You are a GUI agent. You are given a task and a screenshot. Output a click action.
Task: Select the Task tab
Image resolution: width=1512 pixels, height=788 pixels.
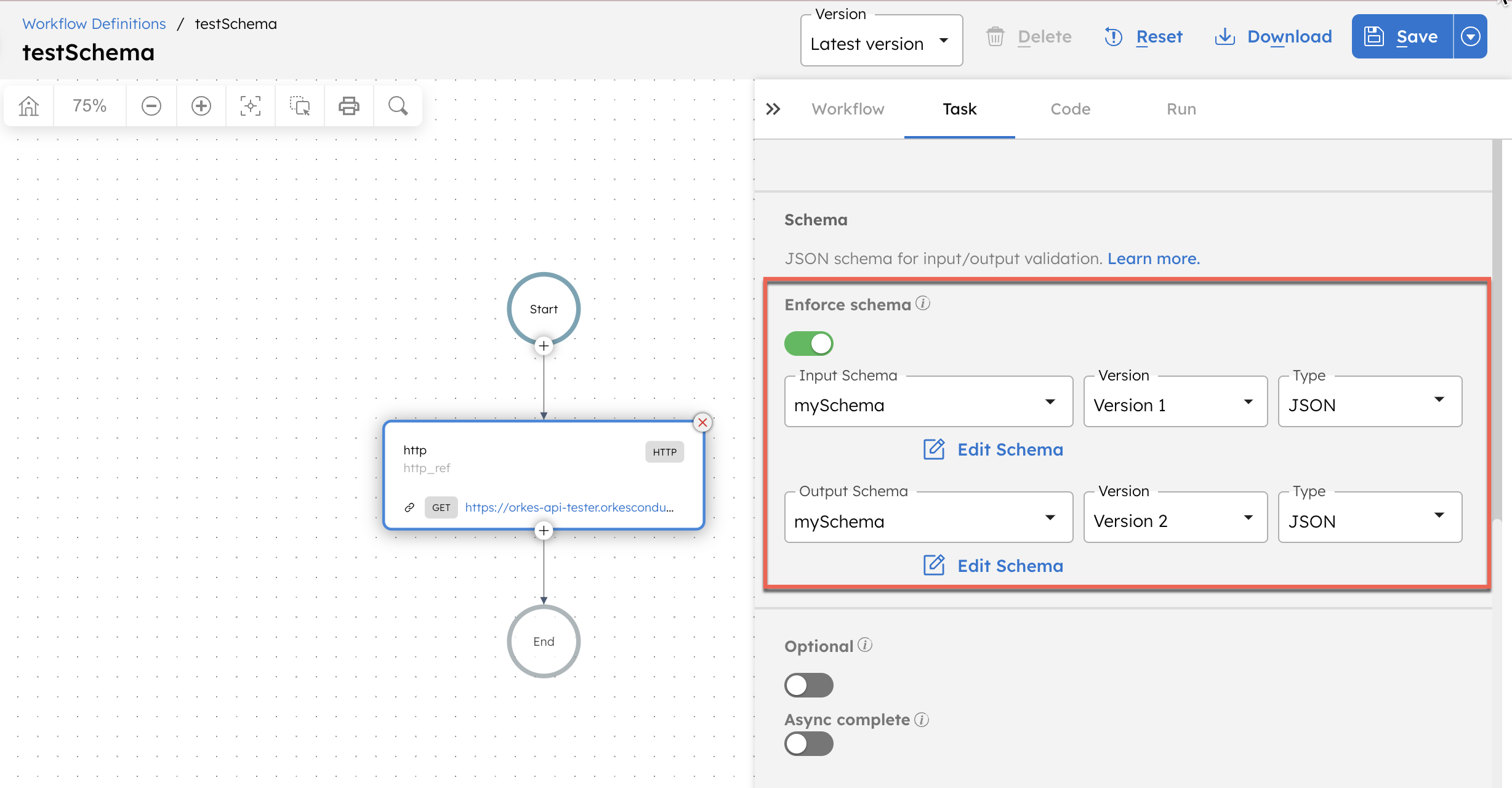960,109
